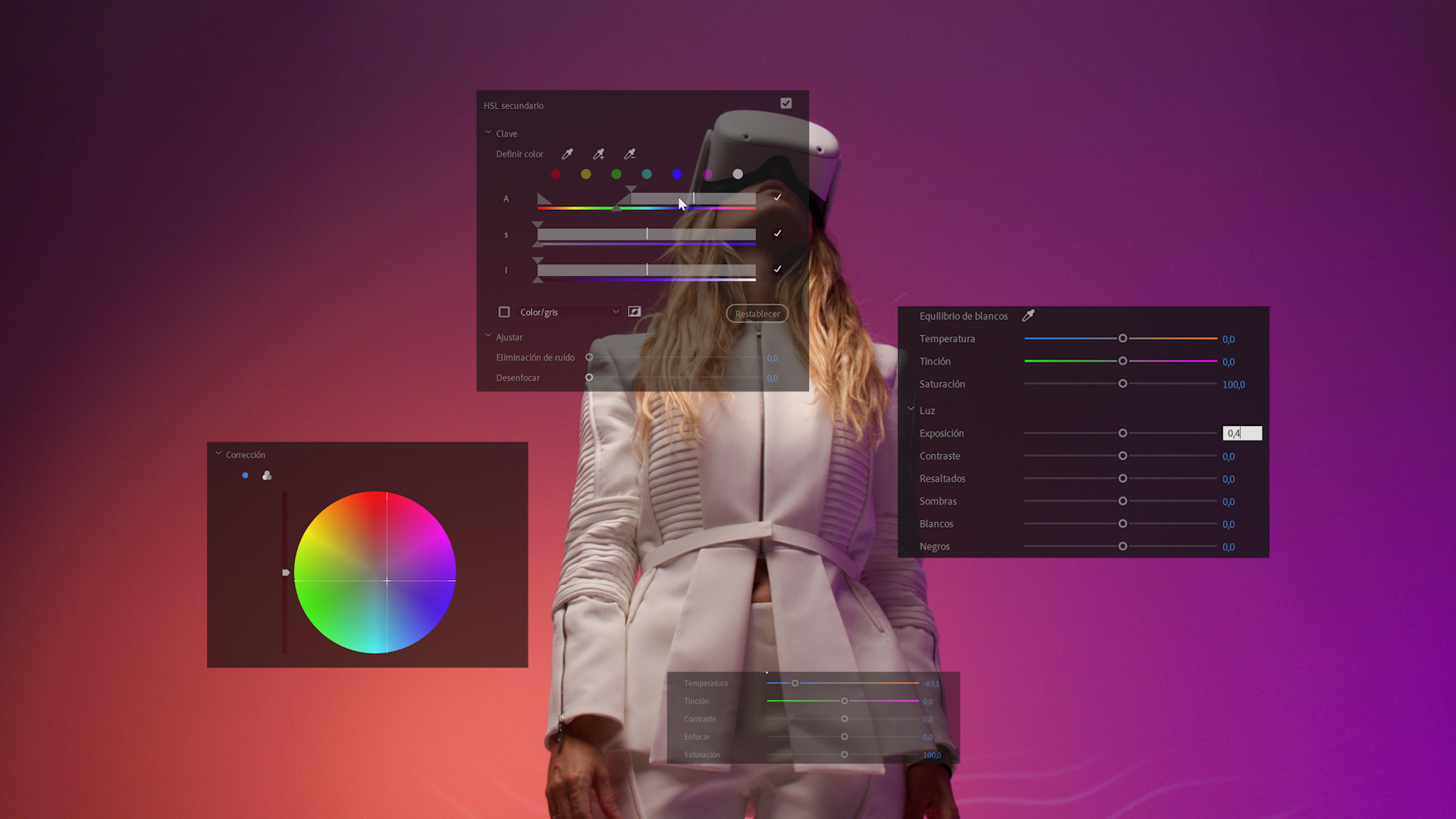The image size is (1456, 819).
Task: Select the subtract-color eyedropper with minus
Action: coord(629,154)
